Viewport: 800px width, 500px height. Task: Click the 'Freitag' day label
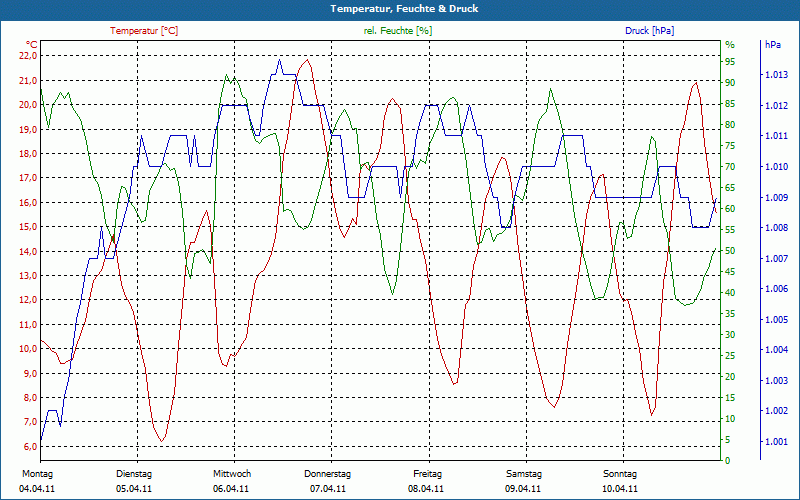point(428,474)
